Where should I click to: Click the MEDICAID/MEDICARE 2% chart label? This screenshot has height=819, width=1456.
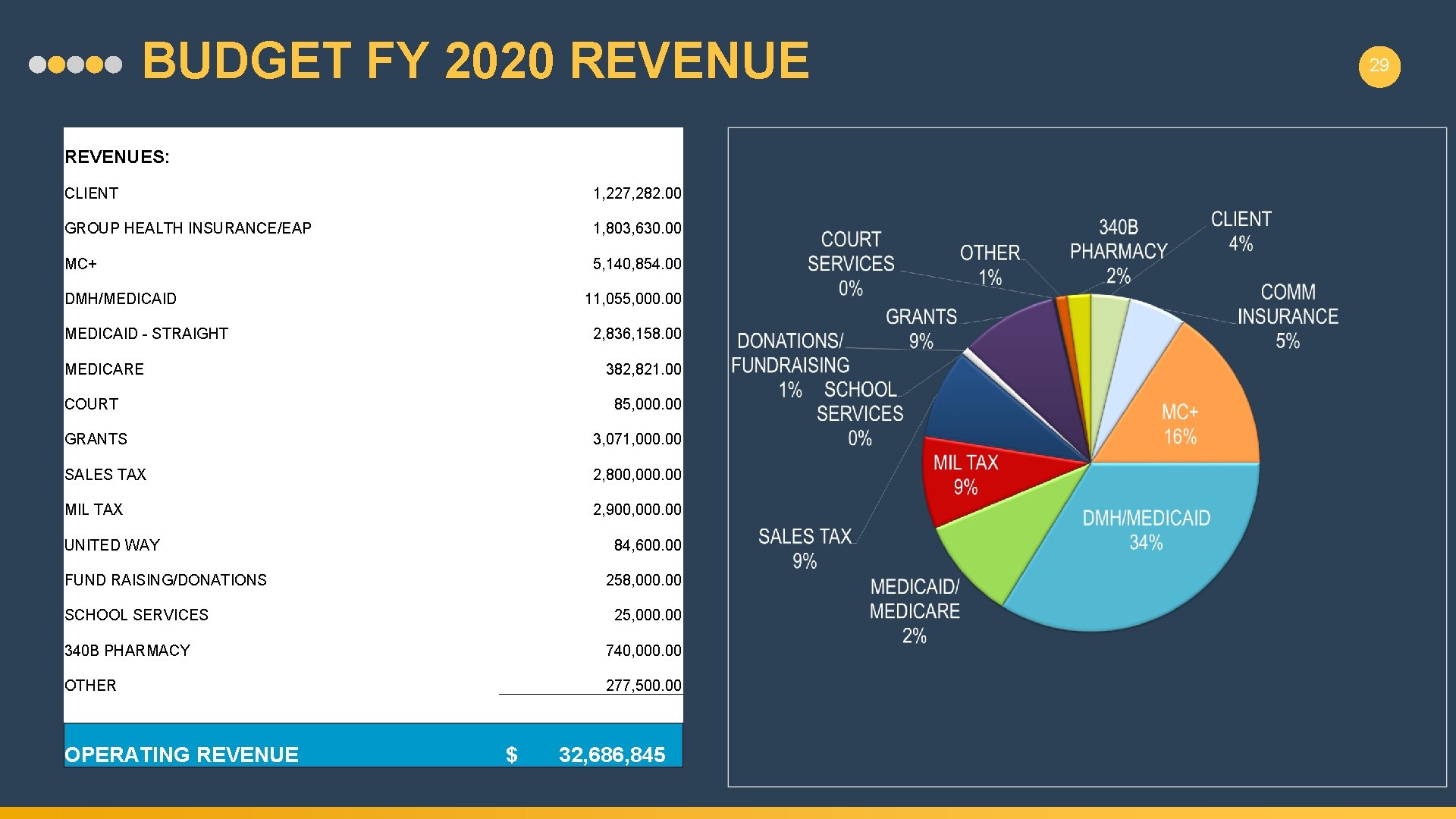tap(915, 610)
